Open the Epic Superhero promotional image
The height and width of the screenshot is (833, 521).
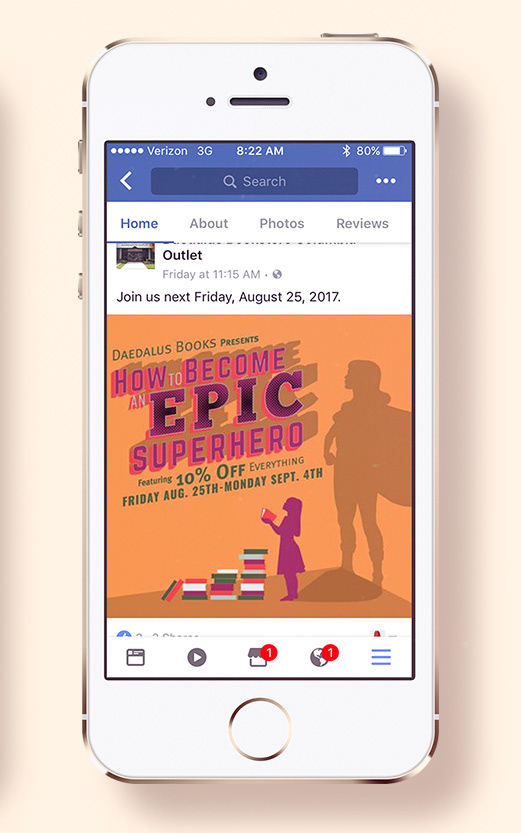pyautogui.click(x=259, y=466)
